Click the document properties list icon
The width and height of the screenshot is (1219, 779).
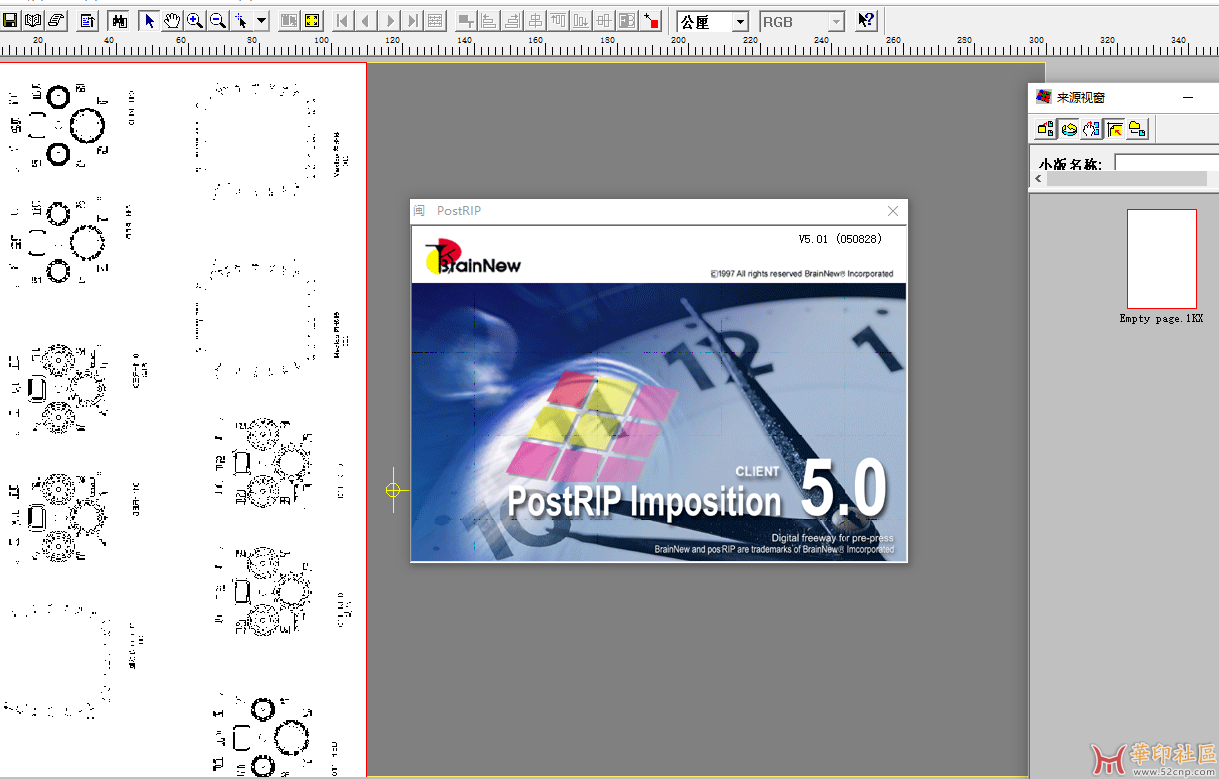[87, 20]
